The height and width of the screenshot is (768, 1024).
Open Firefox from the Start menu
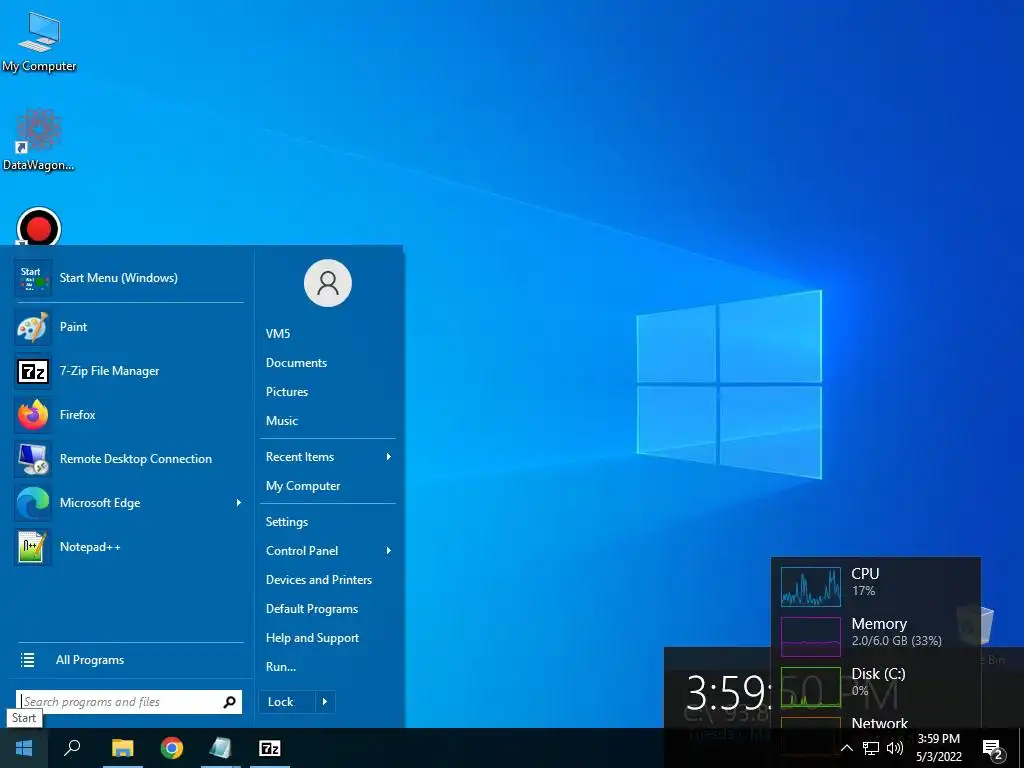click(x=129, y=415)
